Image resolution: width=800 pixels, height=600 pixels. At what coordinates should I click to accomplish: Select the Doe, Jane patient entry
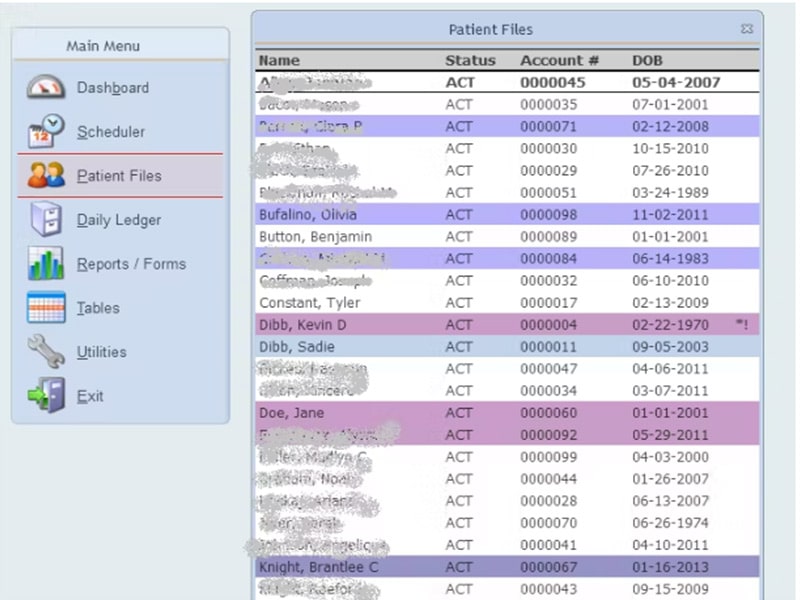(x=291, y=413)
